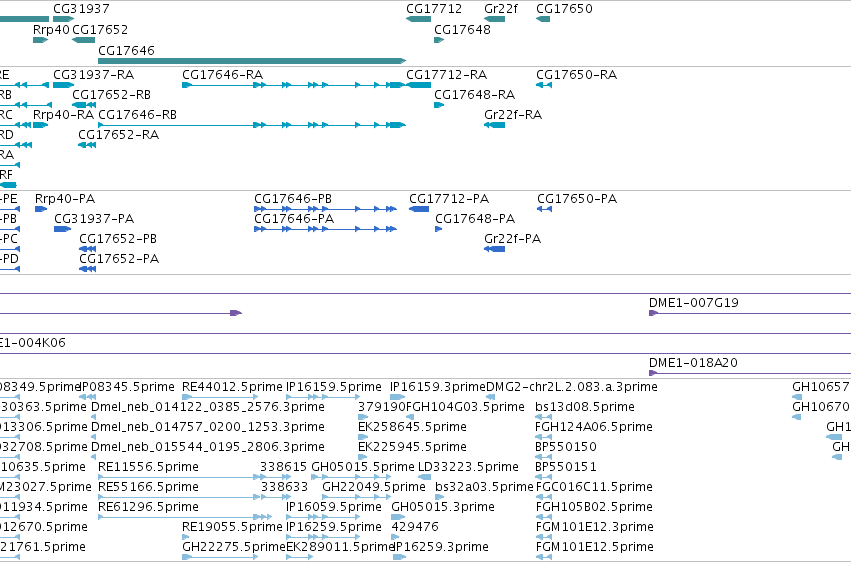The height and width of the screenshot is (562, 851).
Task: Click EST GH05015.3prime
Action: [x=398, y=518]
